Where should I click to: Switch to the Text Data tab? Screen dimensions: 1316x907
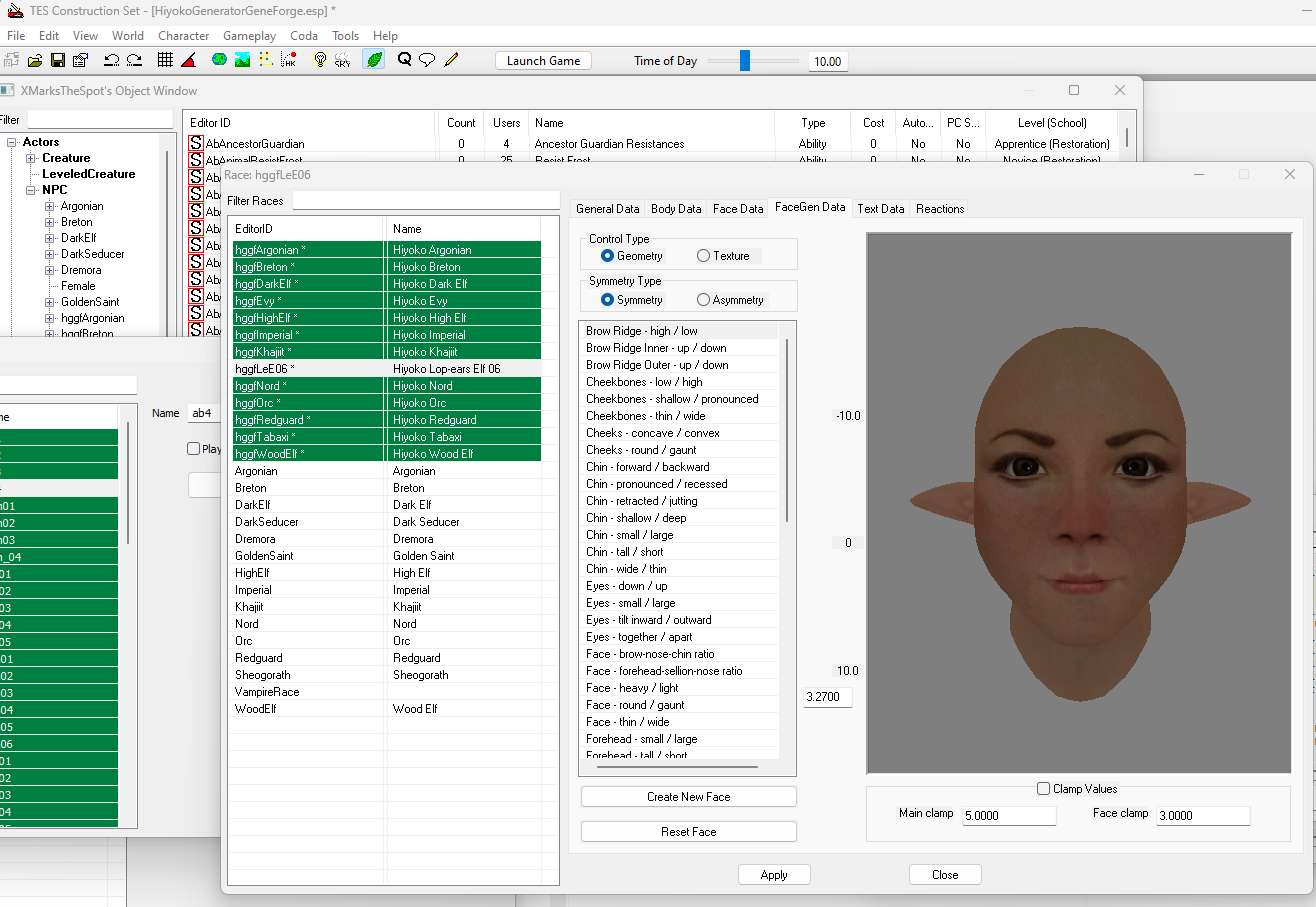pyautogui.click(x=881, y=209)
